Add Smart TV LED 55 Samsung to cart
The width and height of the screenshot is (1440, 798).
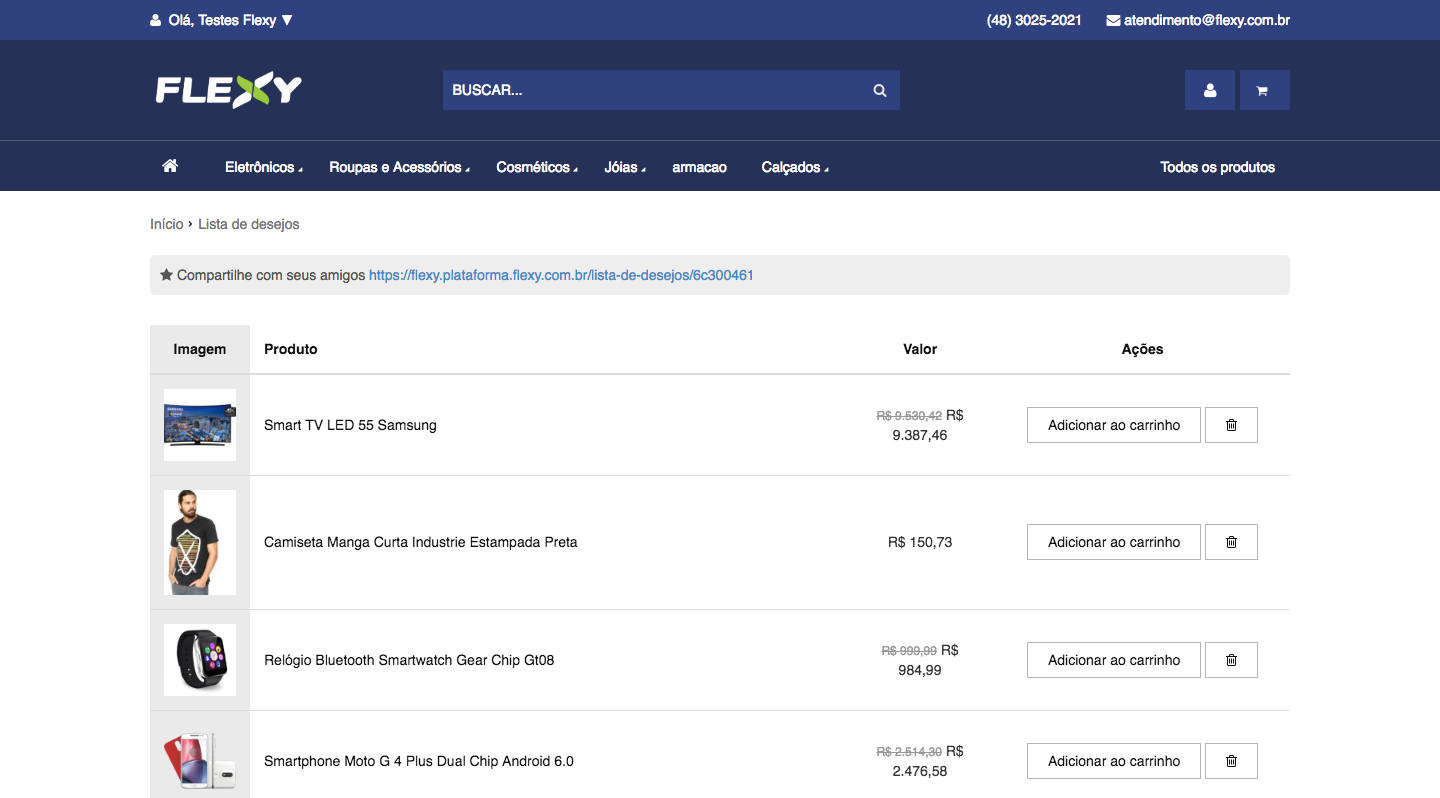point(1114,425)
